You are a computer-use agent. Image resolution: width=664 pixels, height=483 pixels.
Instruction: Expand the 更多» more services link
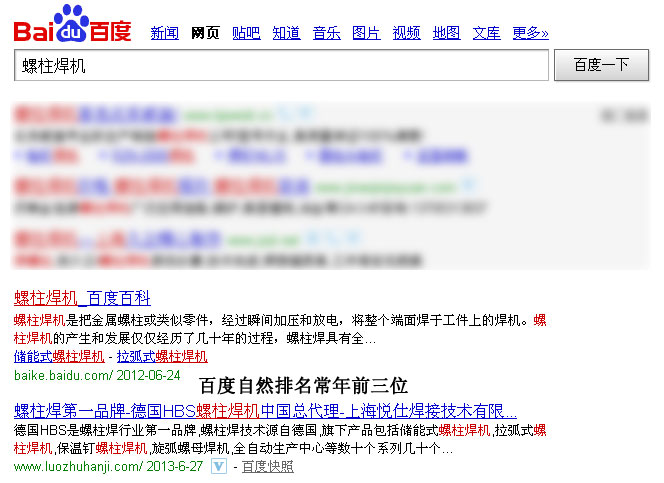[530, 33]
